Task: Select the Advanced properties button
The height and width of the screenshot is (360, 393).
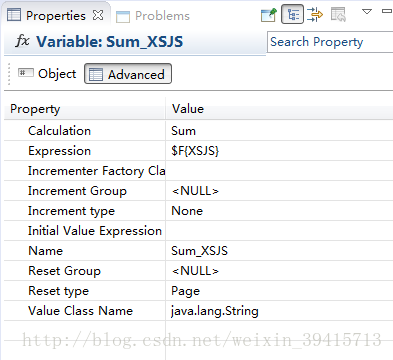Action: click(128, 74)
